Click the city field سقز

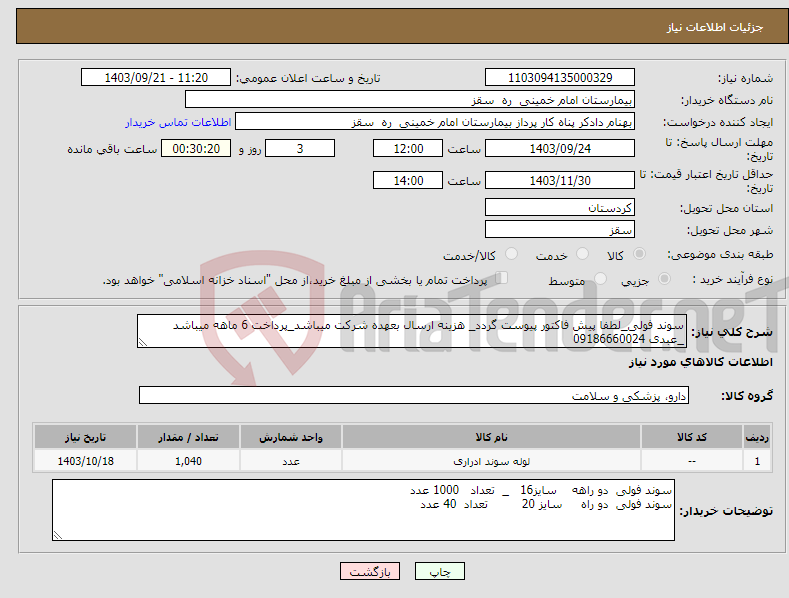click(x=560, y=230)
